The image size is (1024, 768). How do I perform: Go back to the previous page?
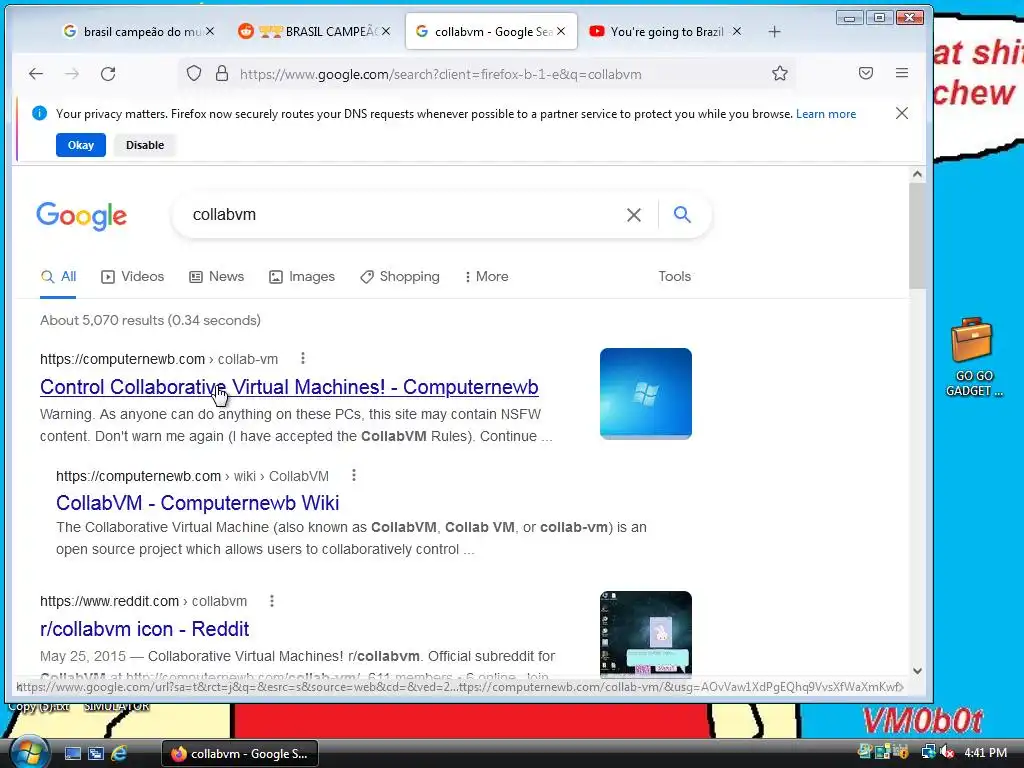(x=36, y=74)
